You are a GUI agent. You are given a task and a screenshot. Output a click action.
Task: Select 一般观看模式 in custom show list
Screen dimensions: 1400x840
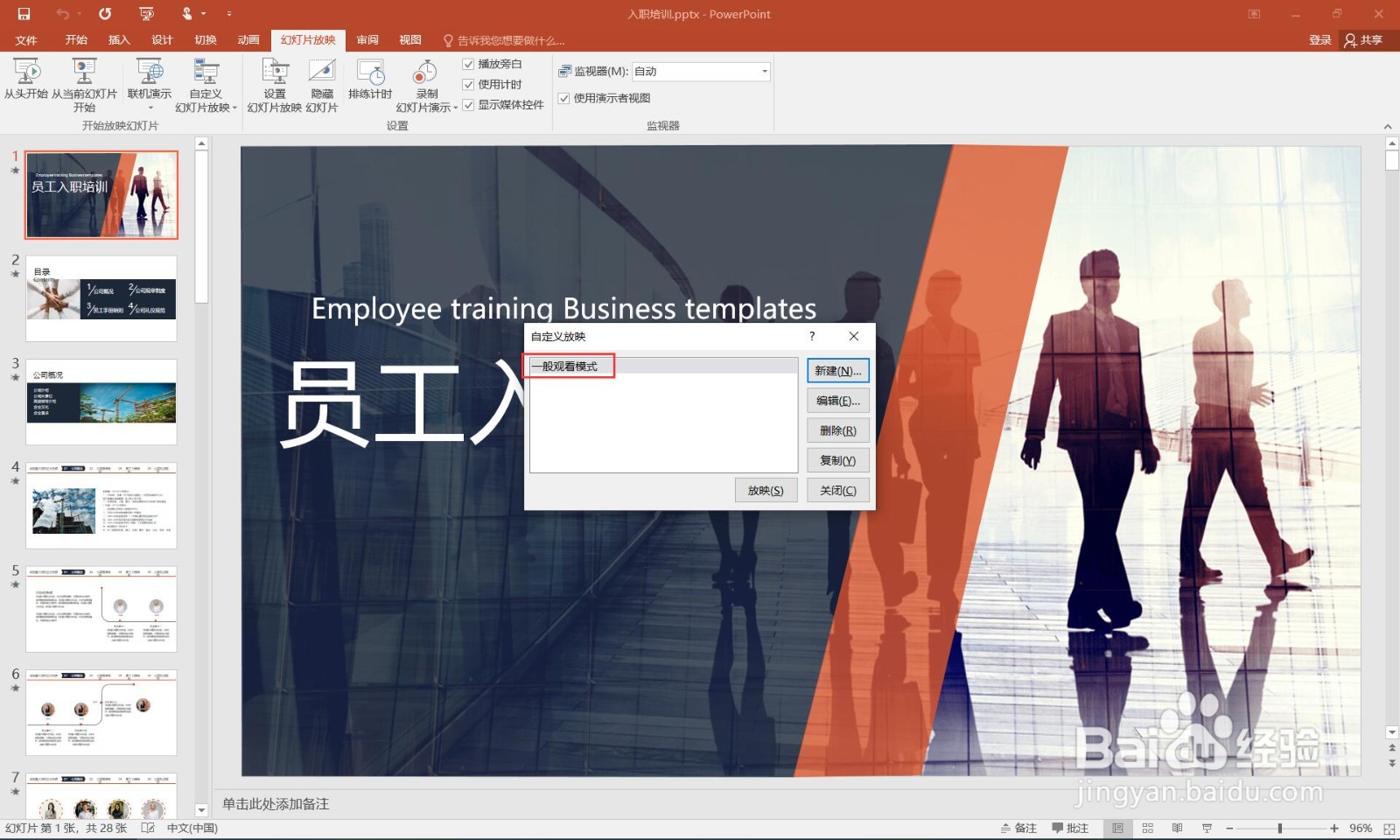(x=663, y=366)
